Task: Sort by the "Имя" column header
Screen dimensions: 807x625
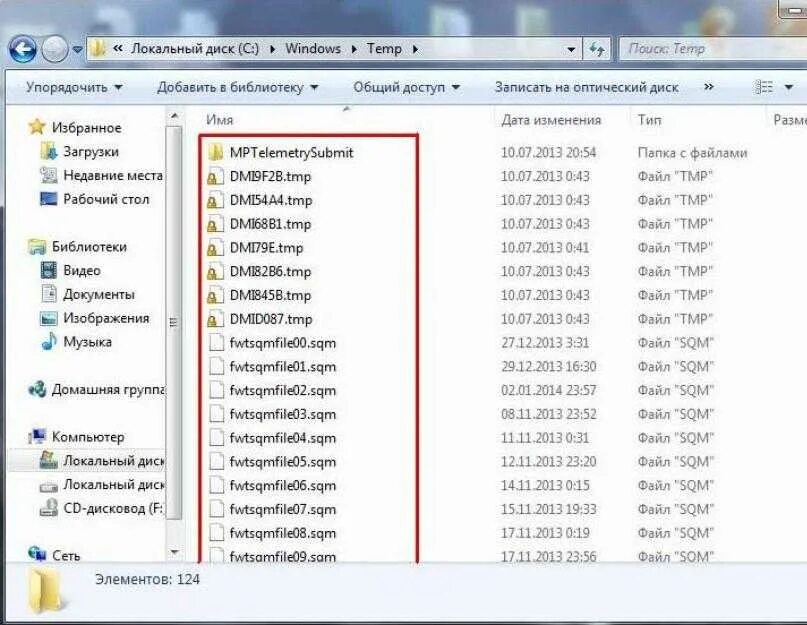Action: tap(220, 120)
